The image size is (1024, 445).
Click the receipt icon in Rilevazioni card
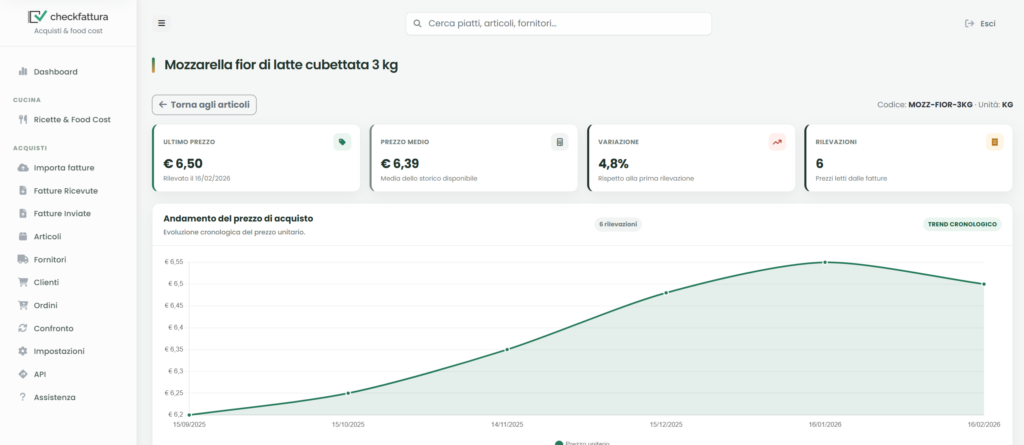[995, 142]
